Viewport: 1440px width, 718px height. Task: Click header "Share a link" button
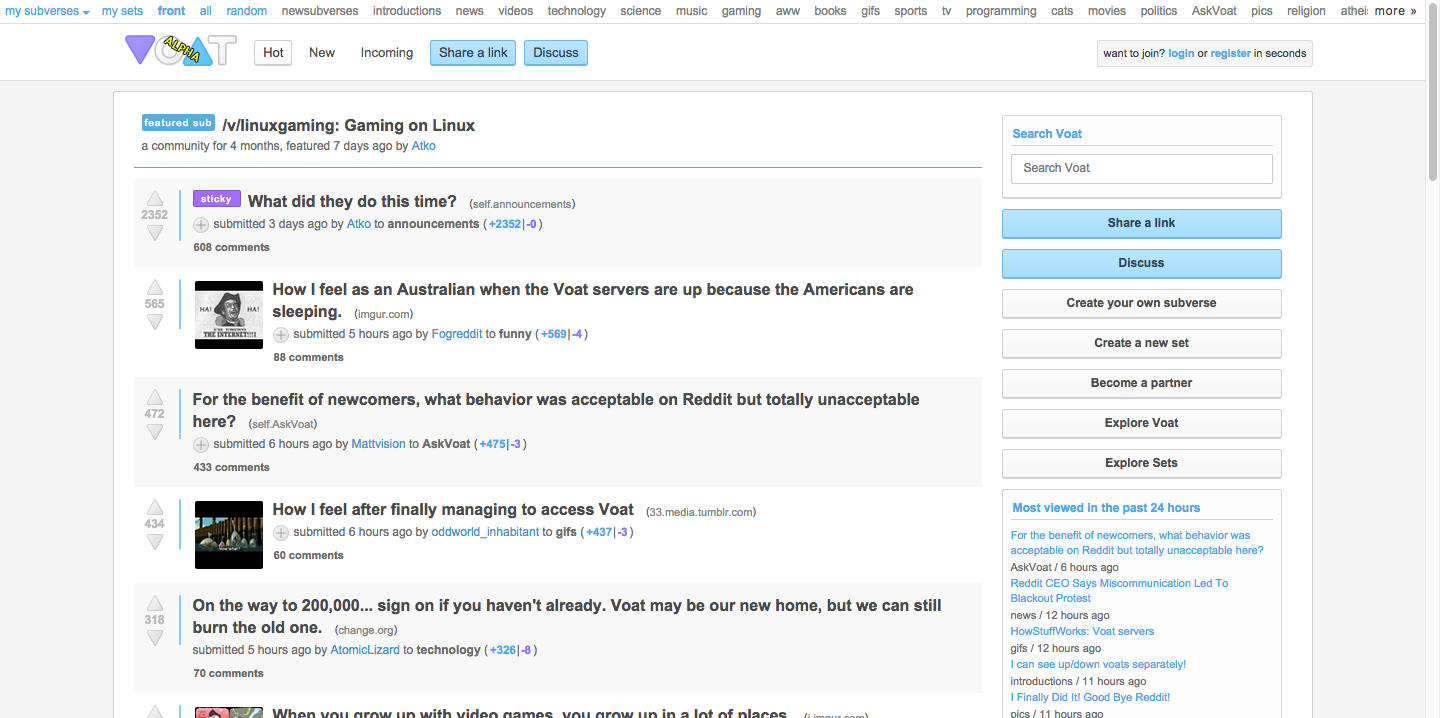(x=473, y=53)
